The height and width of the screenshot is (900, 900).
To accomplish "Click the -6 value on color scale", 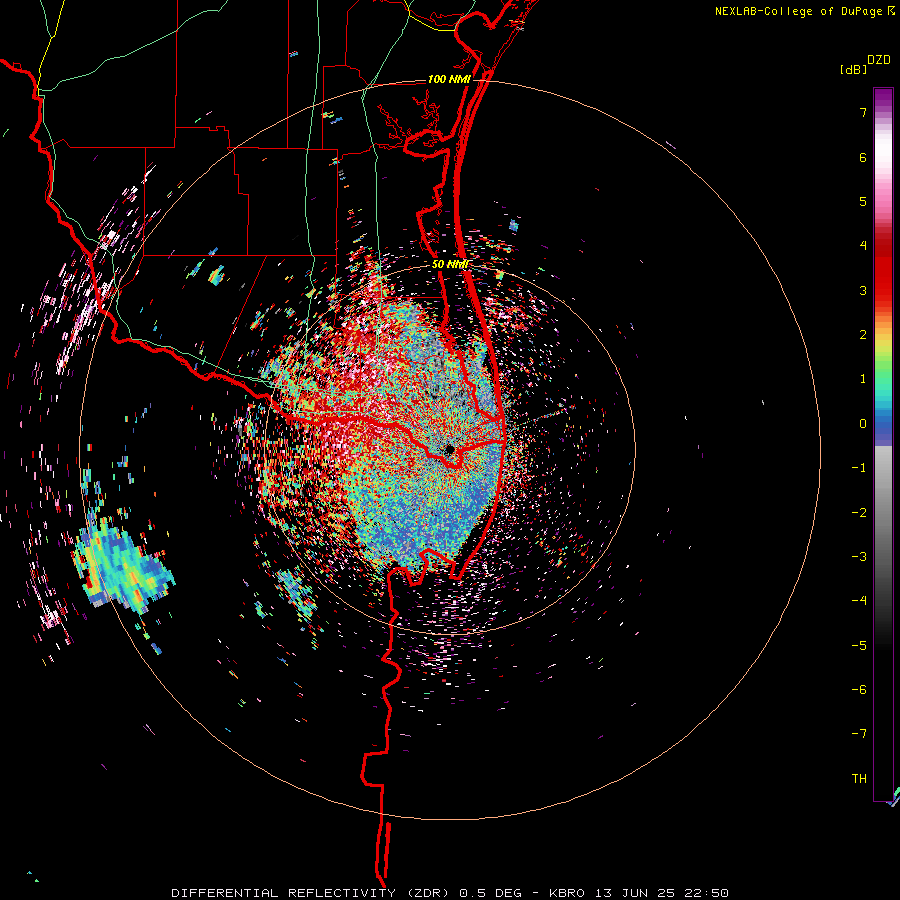I will [859, 690].
